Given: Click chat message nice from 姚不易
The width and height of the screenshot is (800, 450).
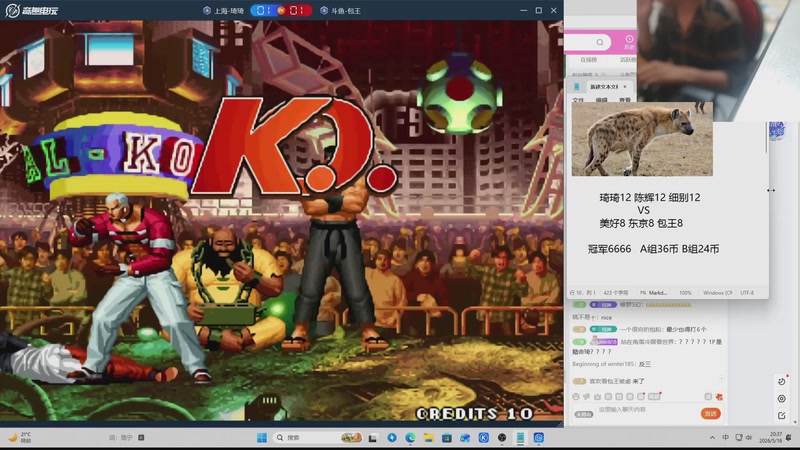Looking at the screenshot, I should (x=592, y=317).
